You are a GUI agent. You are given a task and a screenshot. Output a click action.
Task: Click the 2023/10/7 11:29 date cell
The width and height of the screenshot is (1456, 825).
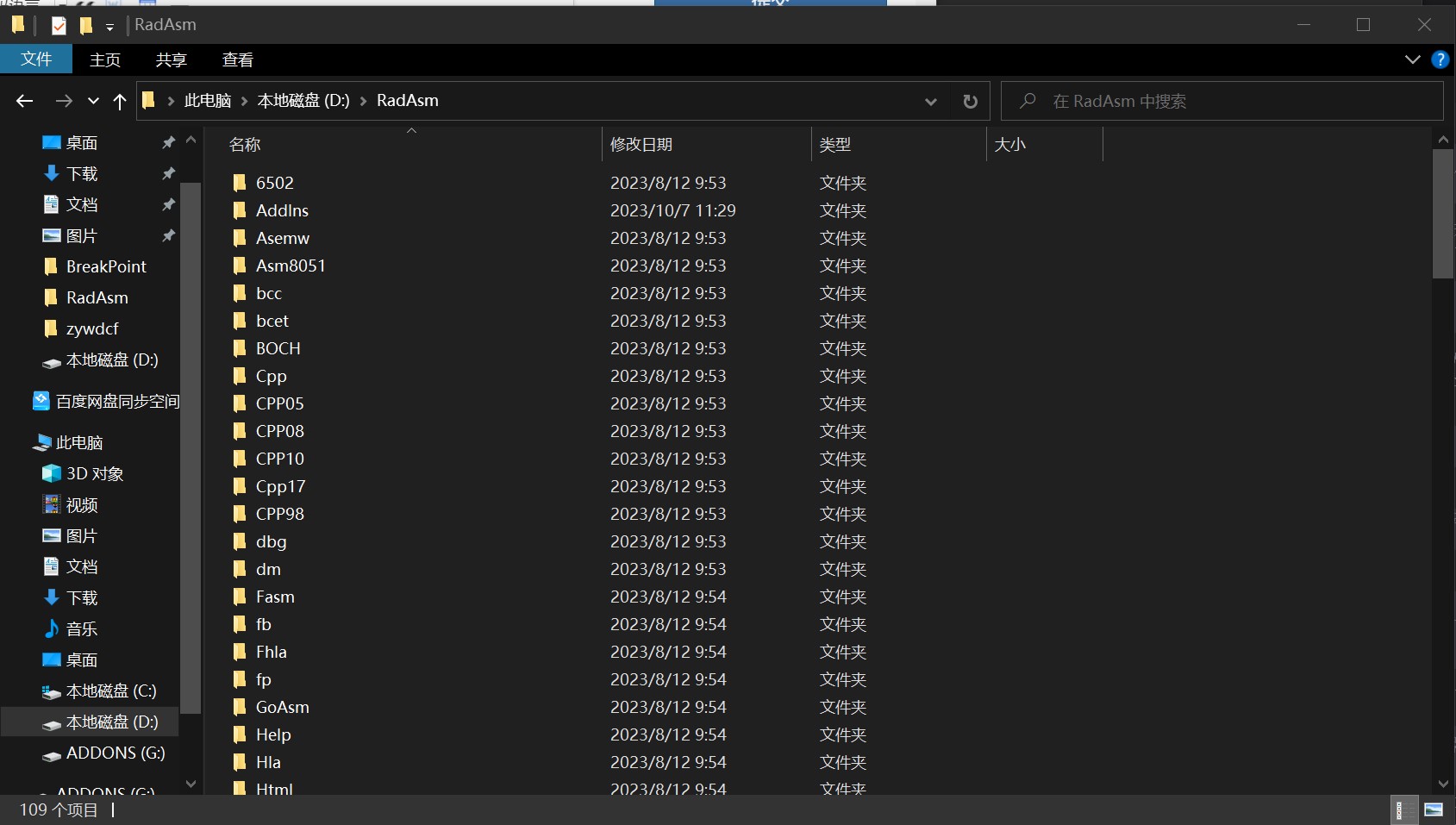pos(673,210)
